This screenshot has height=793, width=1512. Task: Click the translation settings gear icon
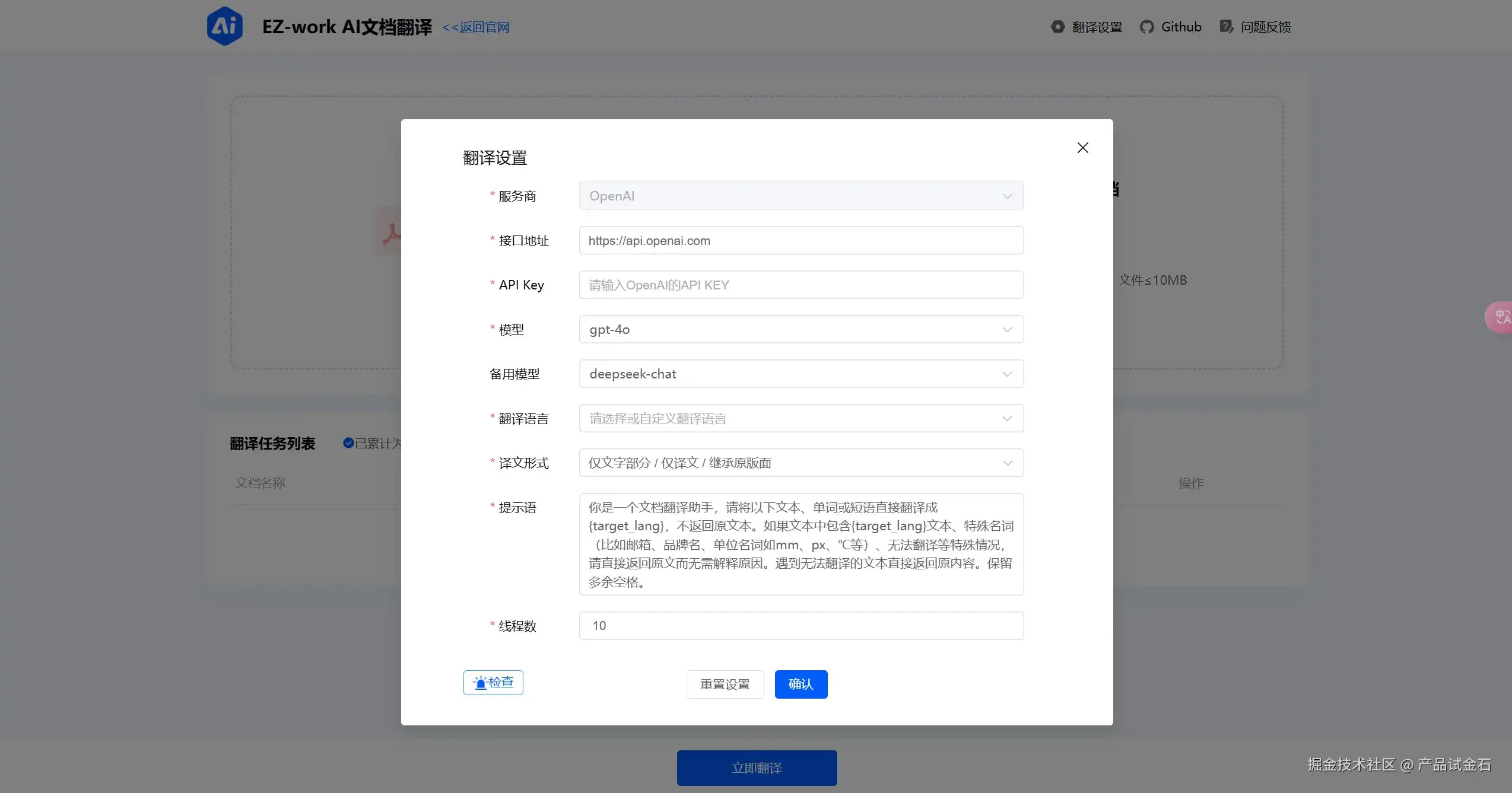(1057, 27)
